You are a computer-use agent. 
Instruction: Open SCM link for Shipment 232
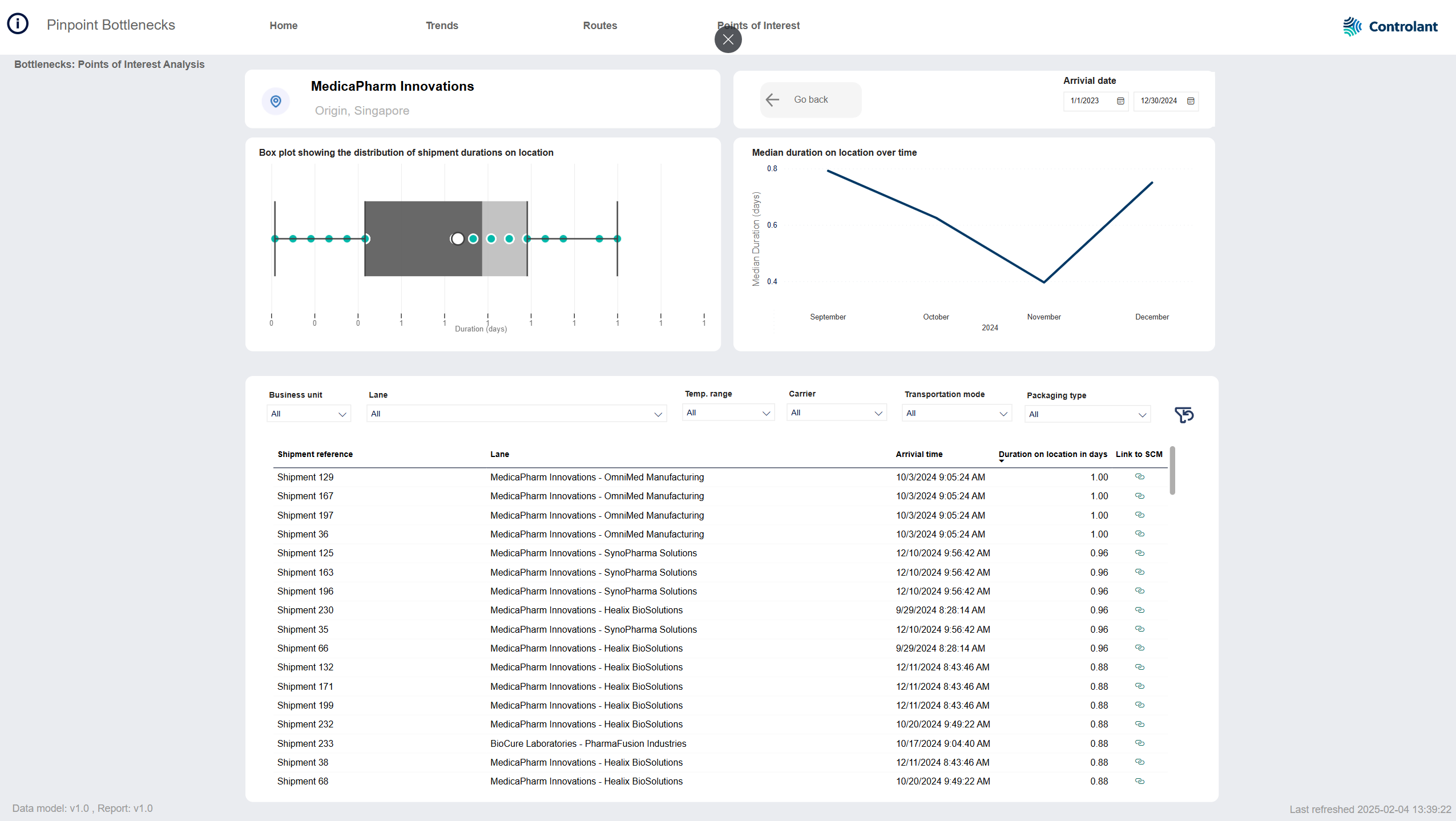pos(1139,724)
